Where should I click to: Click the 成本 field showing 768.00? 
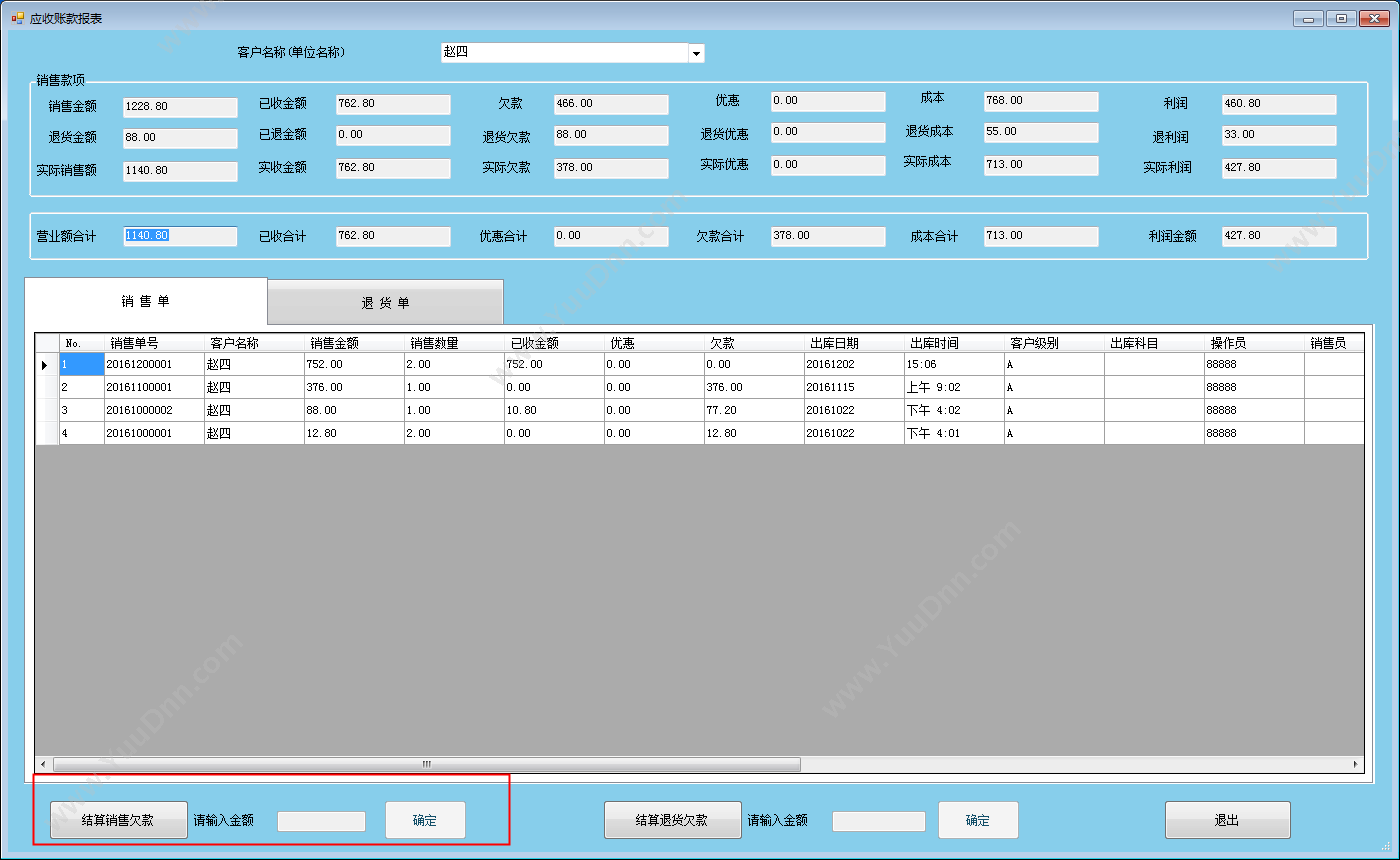tap(1041, 101)
